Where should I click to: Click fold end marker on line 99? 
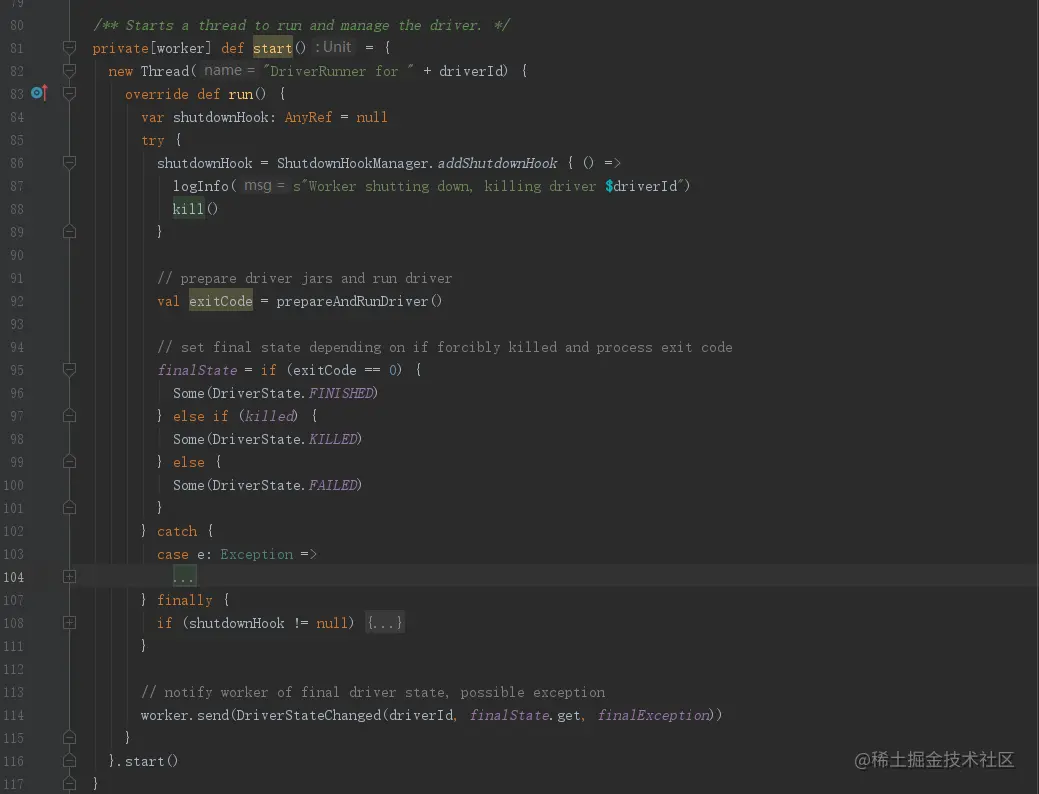point(69,461)
